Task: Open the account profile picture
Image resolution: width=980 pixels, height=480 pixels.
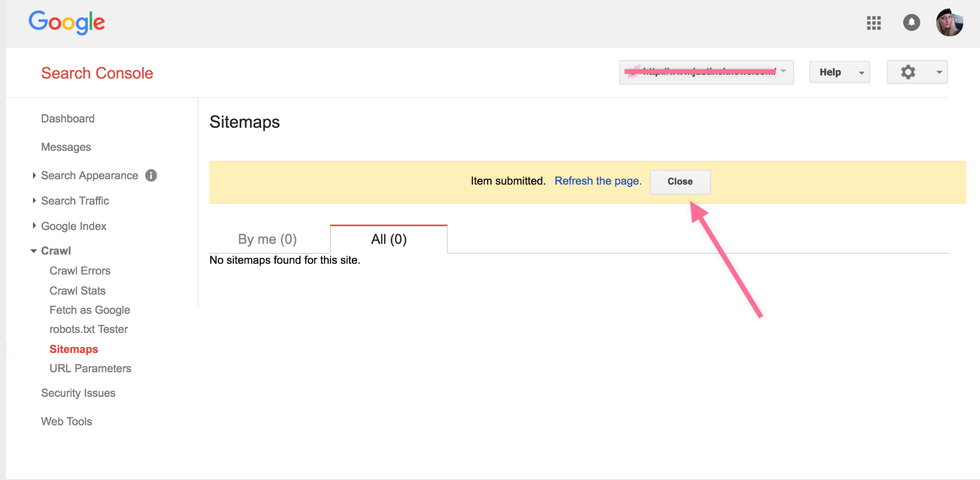Action: pyautogui.click(x=949, y=22)
